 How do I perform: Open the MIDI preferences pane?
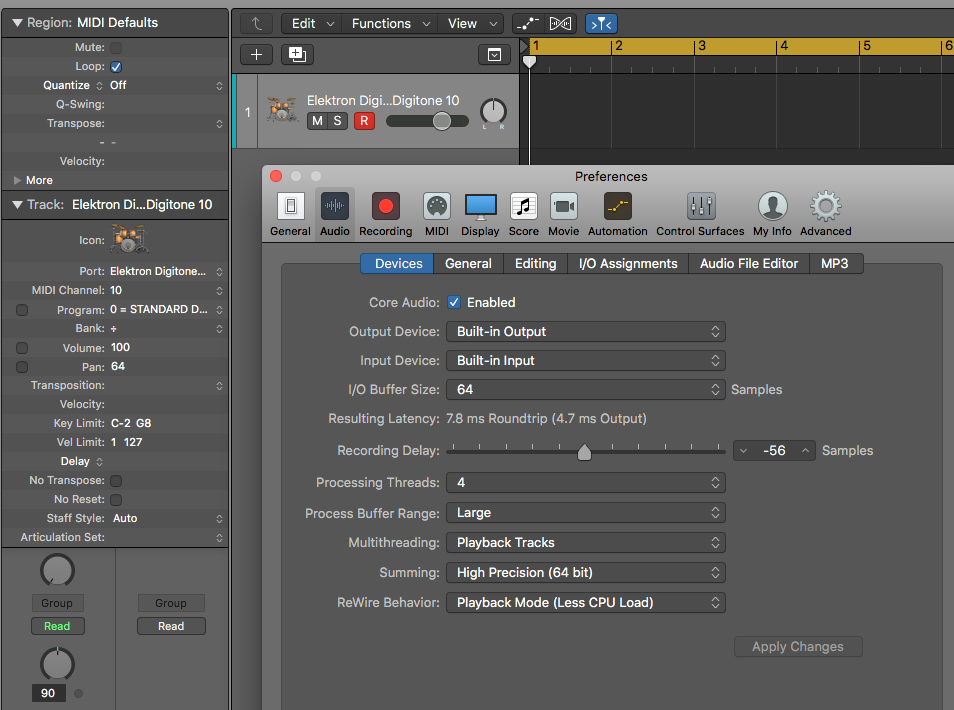(436, 214)
